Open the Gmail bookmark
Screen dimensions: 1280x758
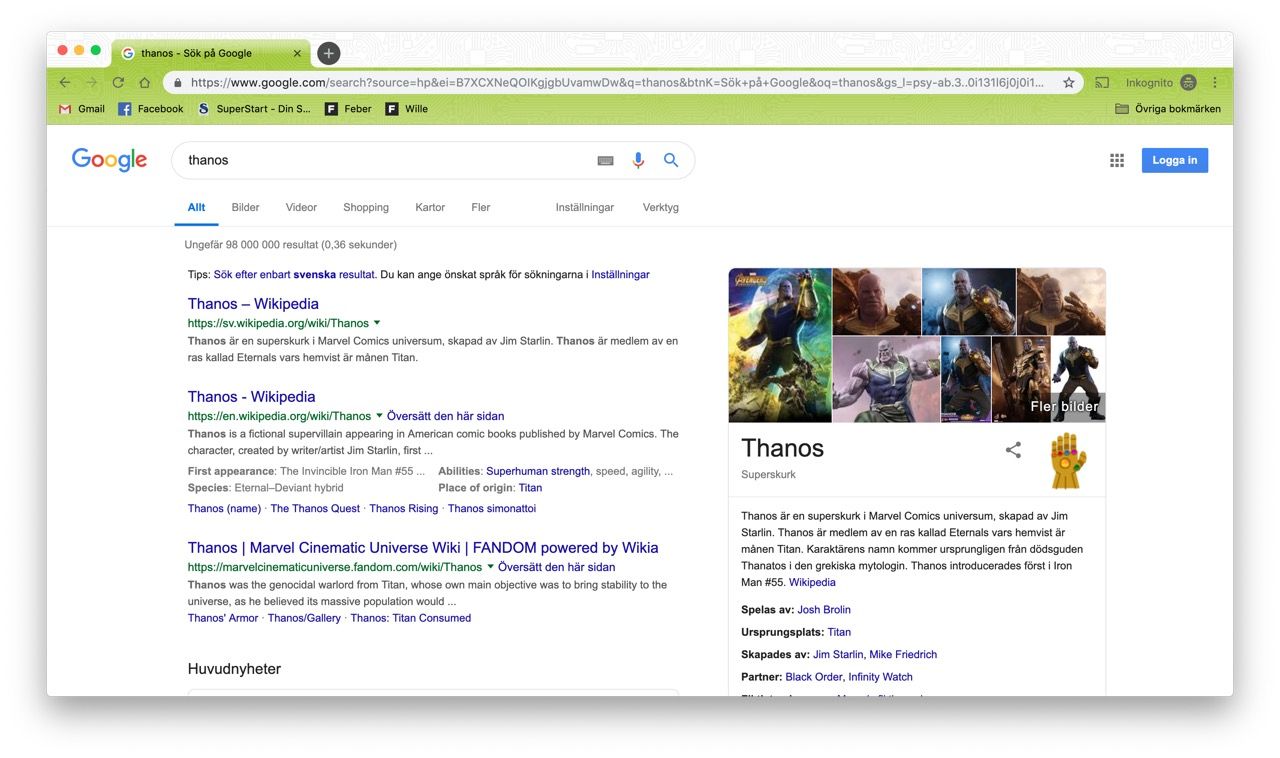tap(82, 109)
